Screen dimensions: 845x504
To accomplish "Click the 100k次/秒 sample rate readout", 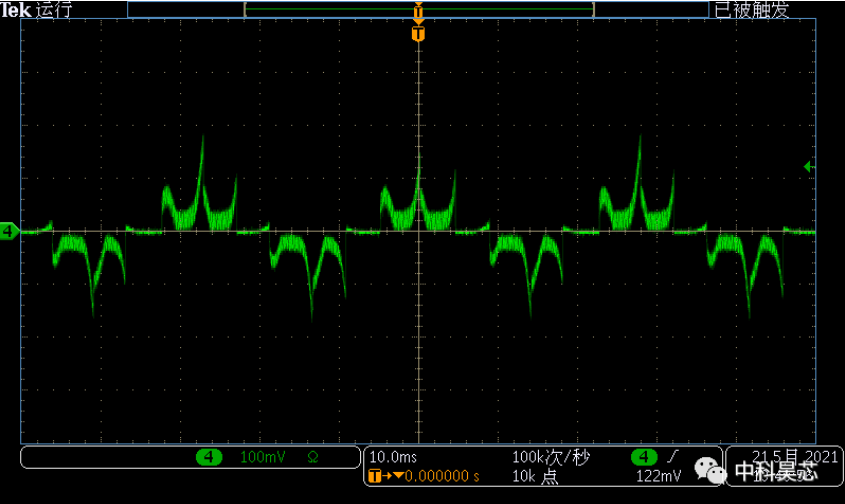I will 551,457.
